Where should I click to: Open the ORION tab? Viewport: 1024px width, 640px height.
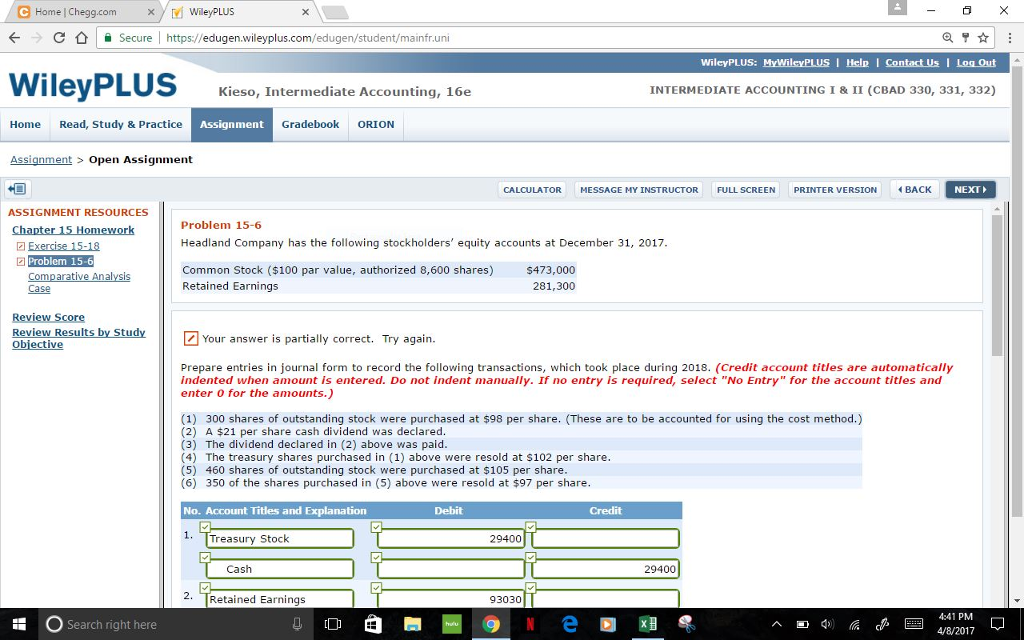(376, 124)
